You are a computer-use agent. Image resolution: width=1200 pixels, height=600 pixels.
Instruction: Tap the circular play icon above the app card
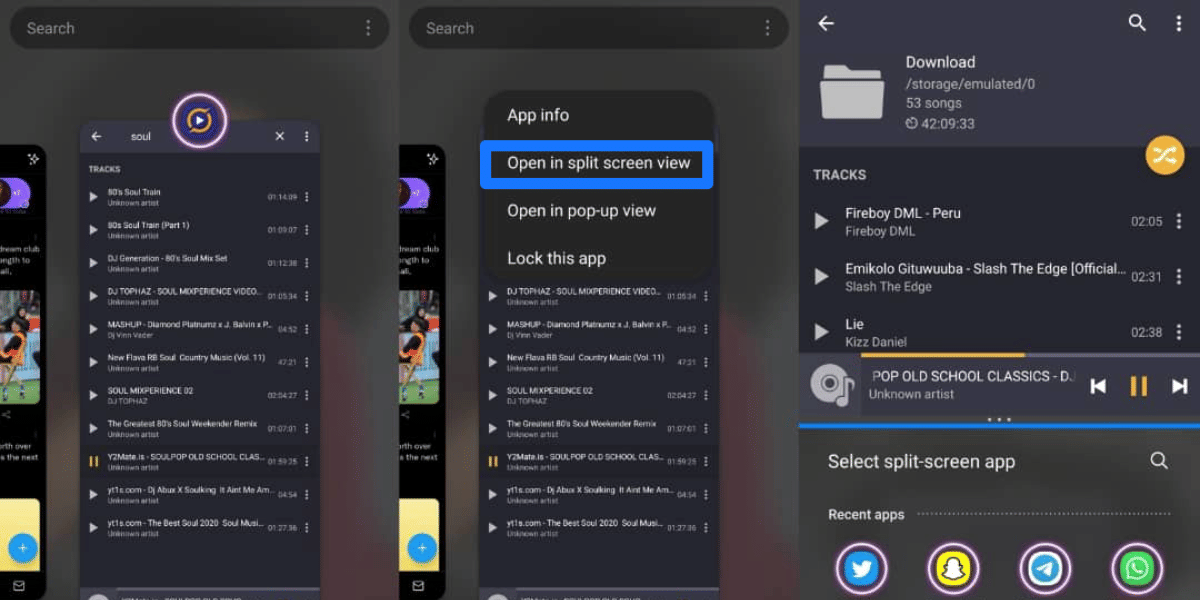(x=199, y=119)
